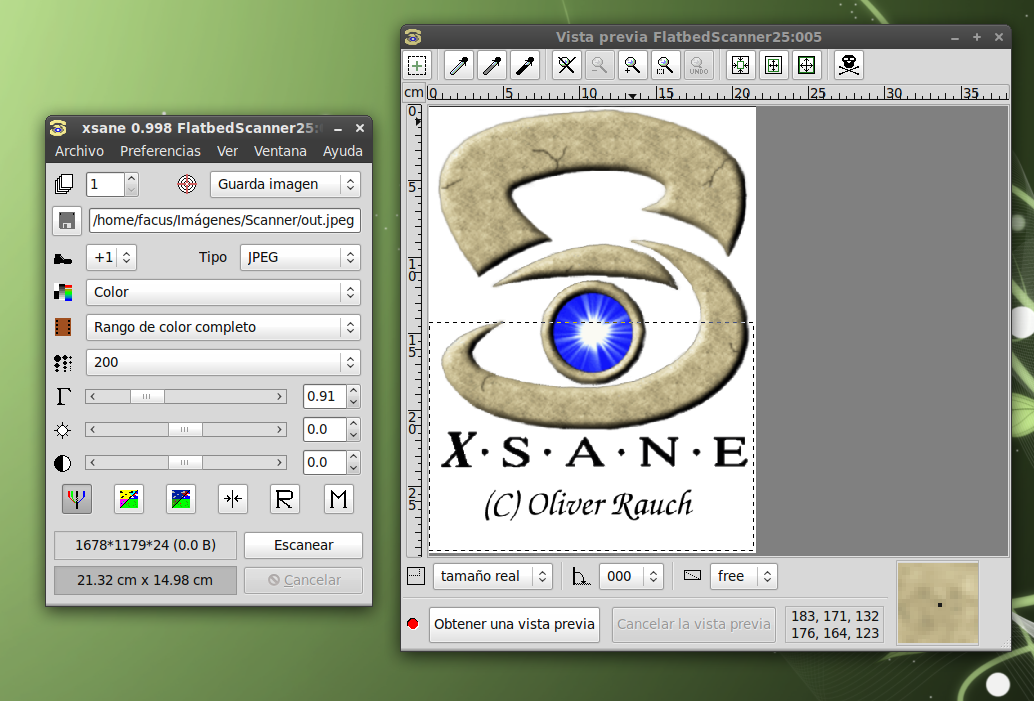Screen dimensions: 1034x701
Task: Delete the preview image with skull icon
Action: [849, 65]
